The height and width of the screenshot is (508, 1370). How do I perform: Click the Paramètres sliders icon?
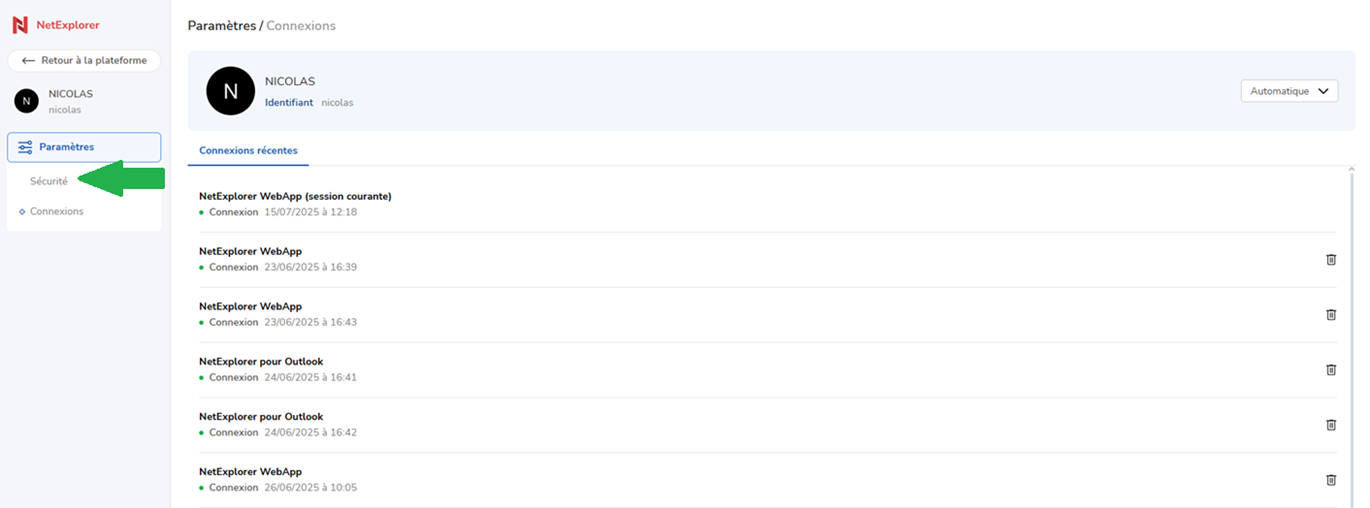coord(25,147)
